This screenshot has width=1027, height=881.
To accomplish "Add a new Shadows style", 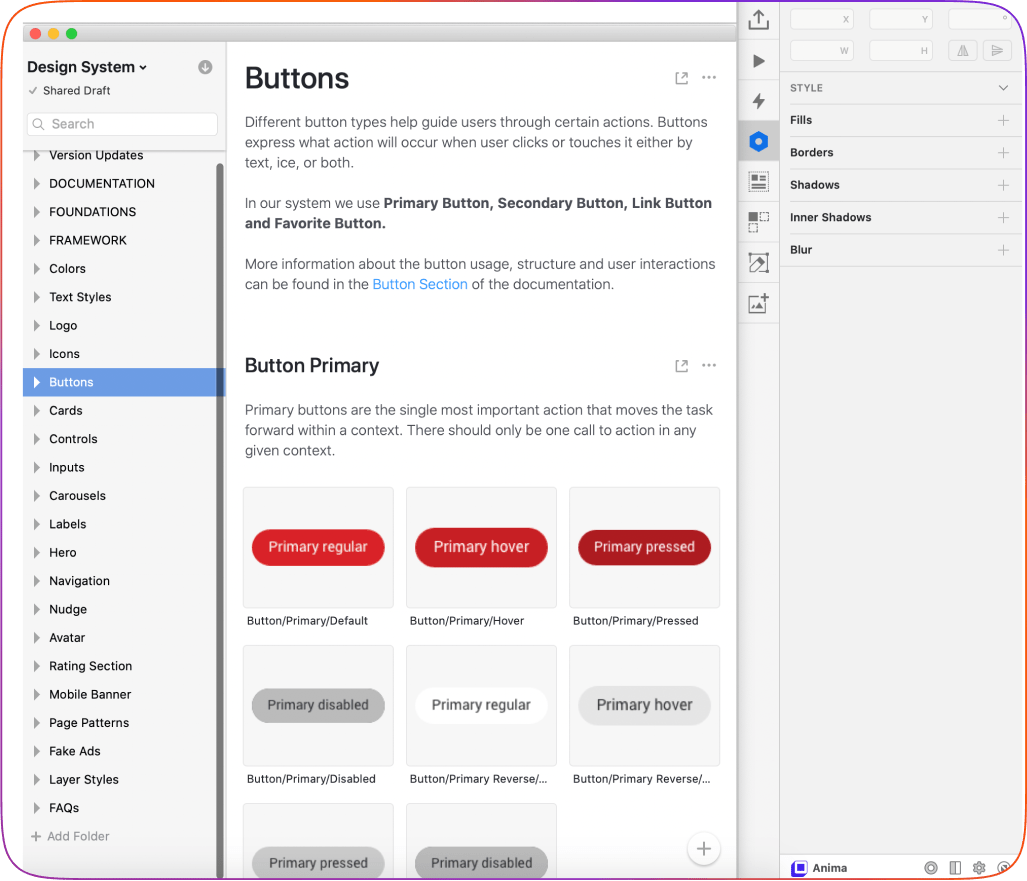I will click(1003, 185).
